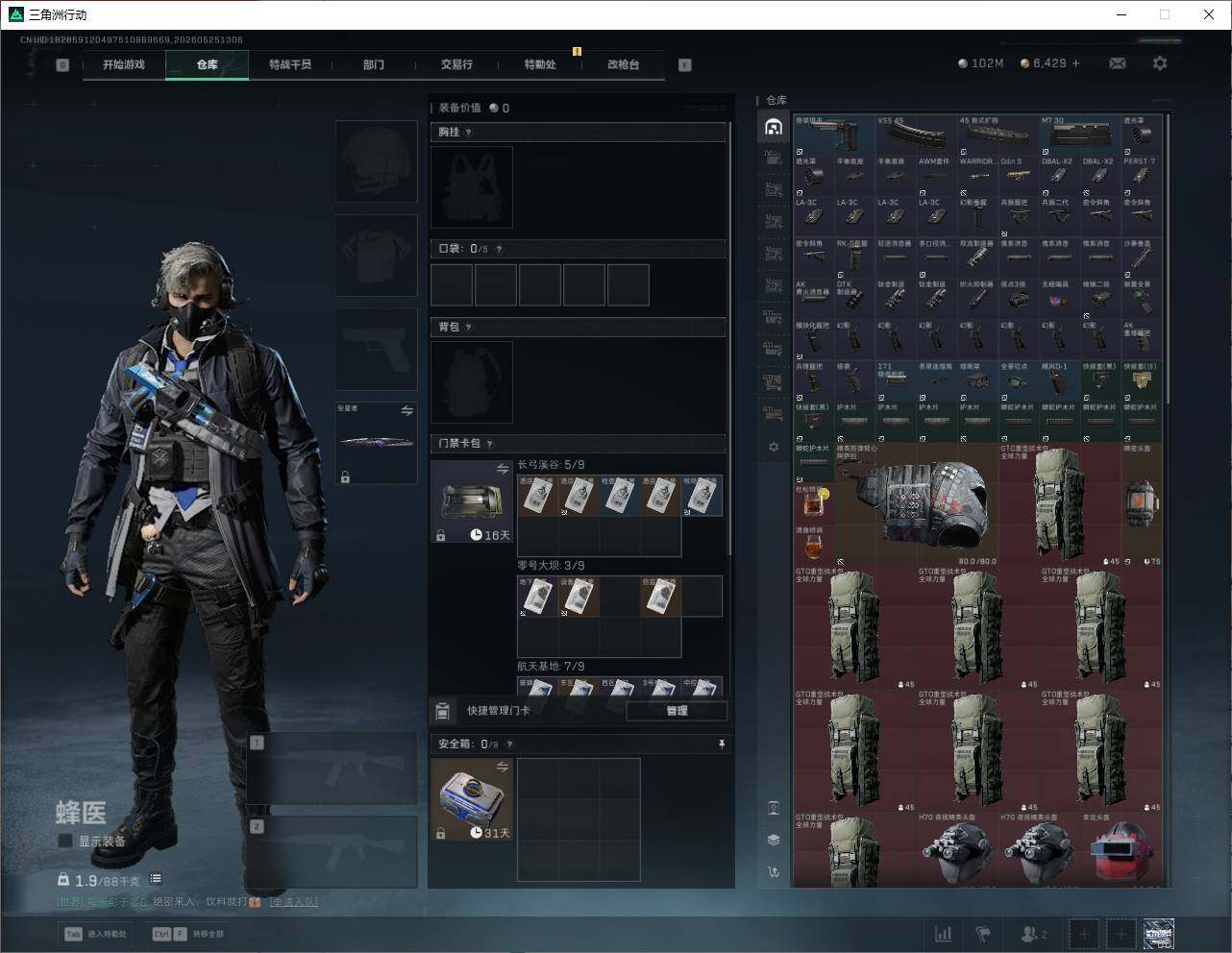Screen dimensions: 1232x953
Task: Show help for 胸挂 section
Action: pos(469,133)
